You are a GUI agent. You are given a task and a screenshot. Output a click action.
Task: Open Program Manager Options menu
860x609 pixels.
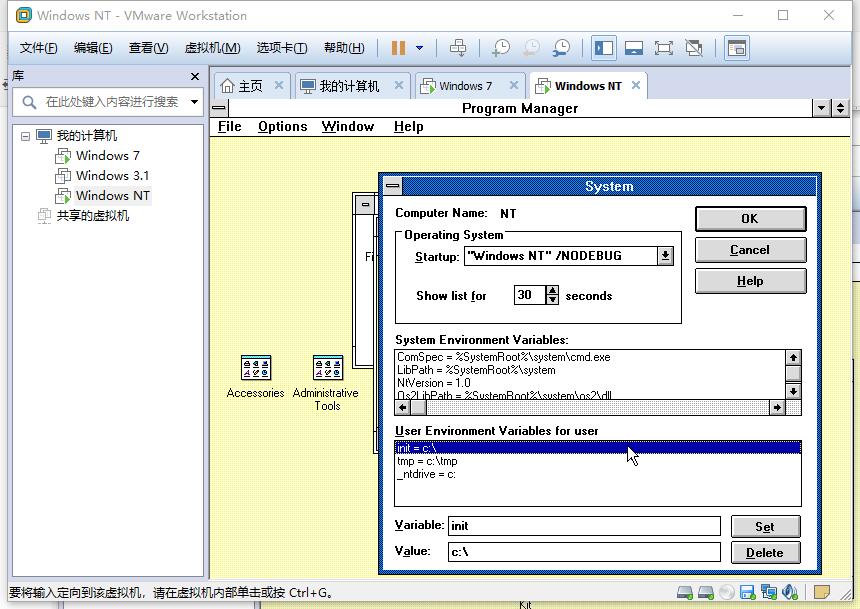click(x=282, y=127)
